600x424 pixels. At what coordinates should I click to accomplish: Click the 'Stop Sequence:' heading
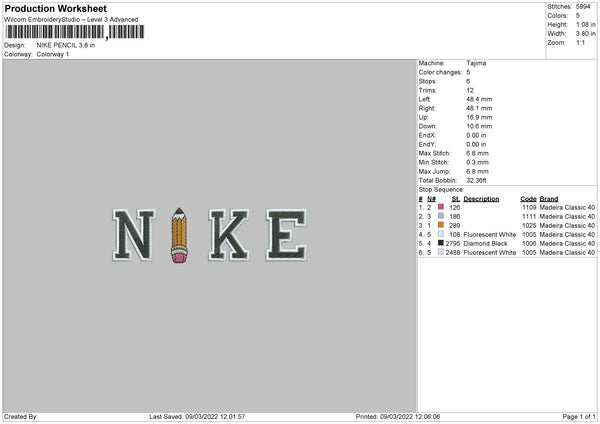441,190
